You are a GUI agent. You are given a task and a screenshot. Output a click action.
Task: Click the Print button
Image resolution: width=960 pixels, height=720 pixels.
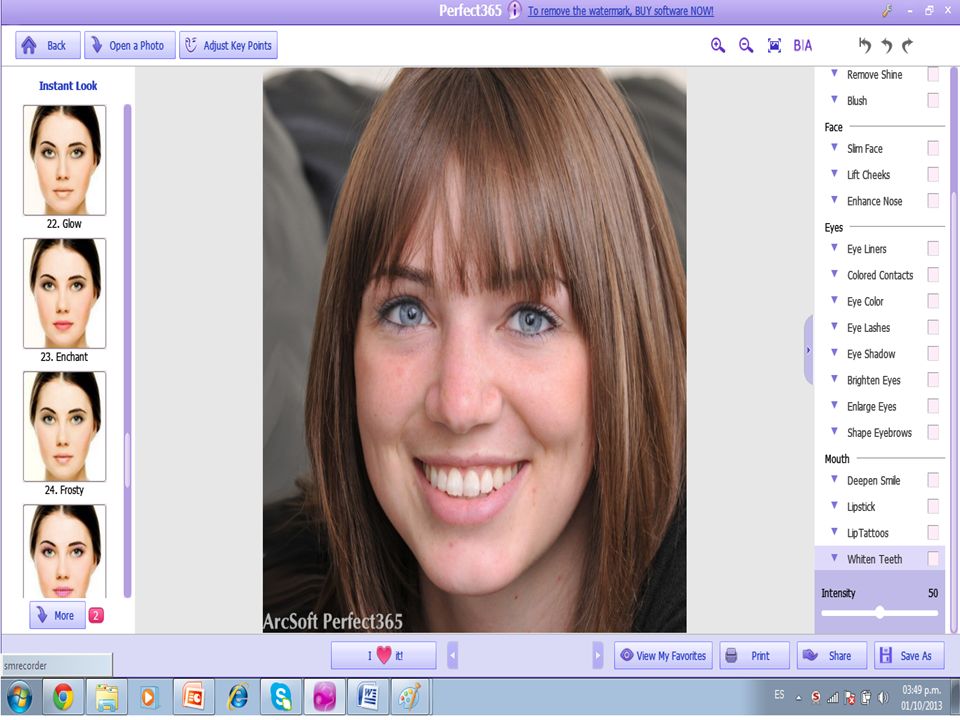click(x=755, y=656)
